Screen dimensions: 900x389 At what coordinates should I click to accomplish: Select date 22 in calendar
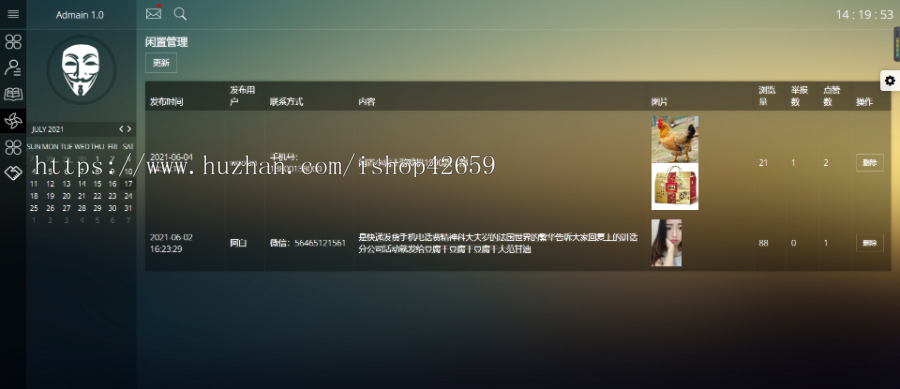click(x=98, y=196)
